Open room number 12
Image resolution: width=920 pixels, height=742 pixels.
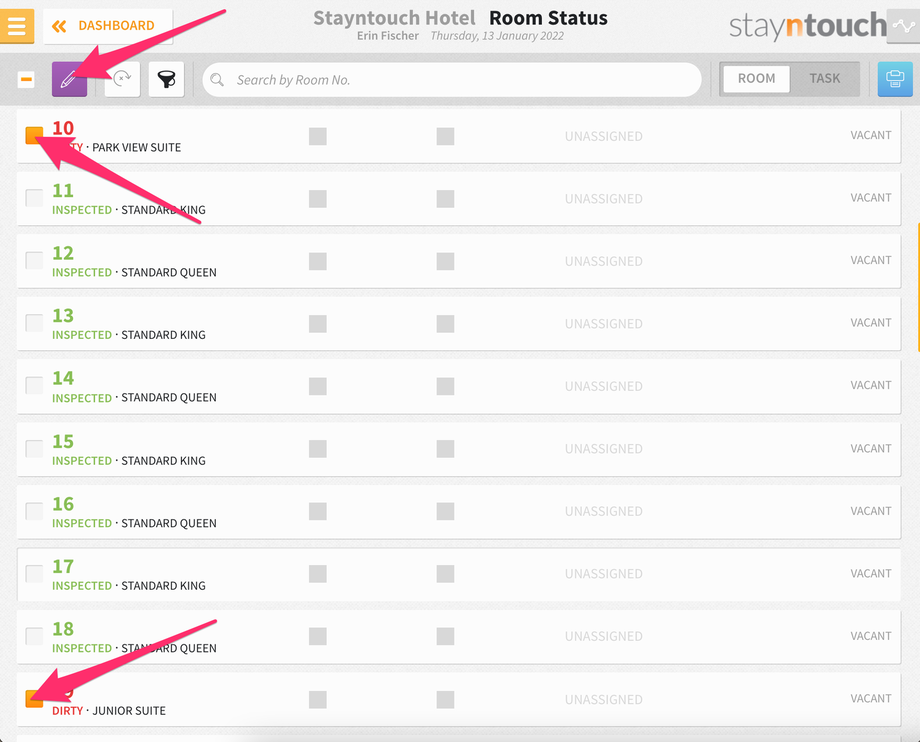pos(63,253)
